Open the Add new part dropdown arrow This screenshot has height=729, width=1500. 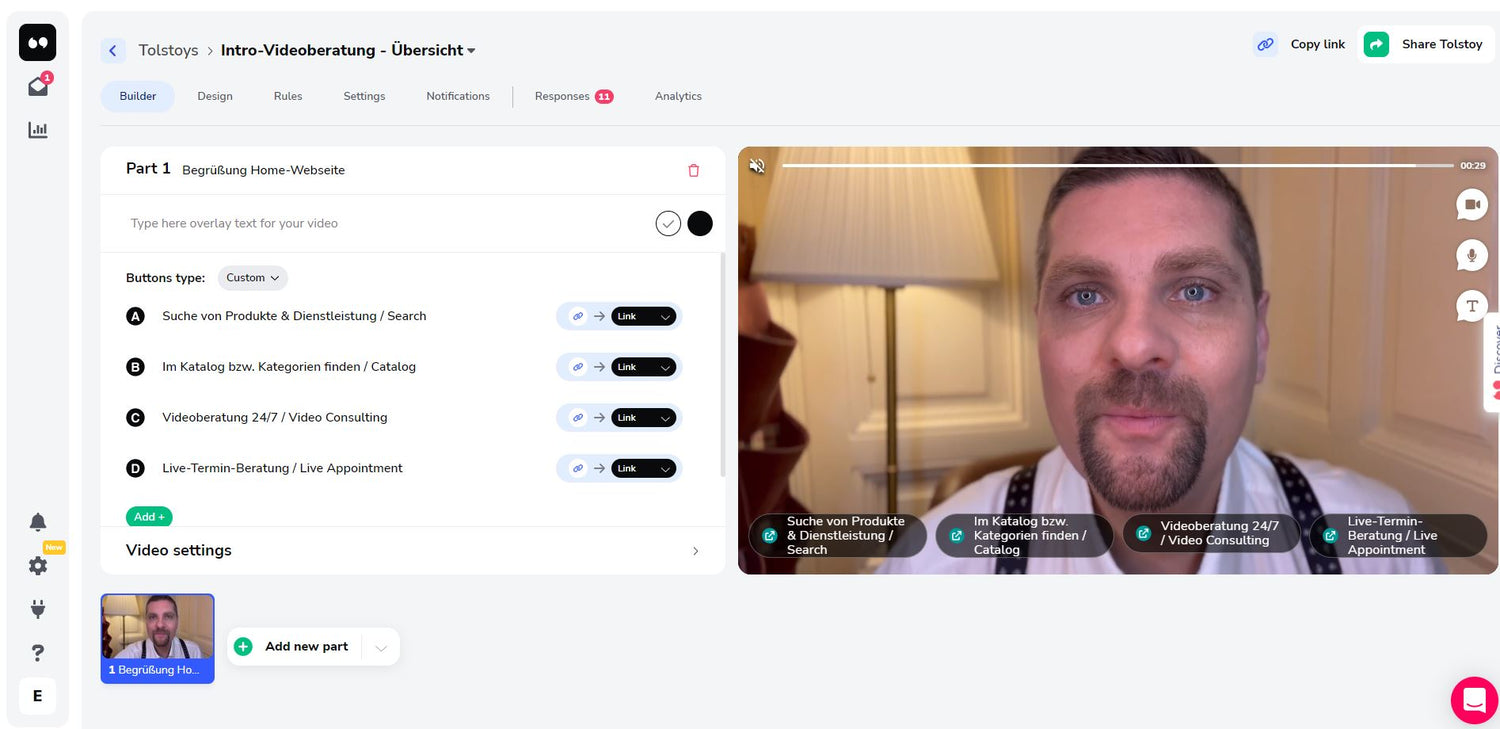click(381, 648)
